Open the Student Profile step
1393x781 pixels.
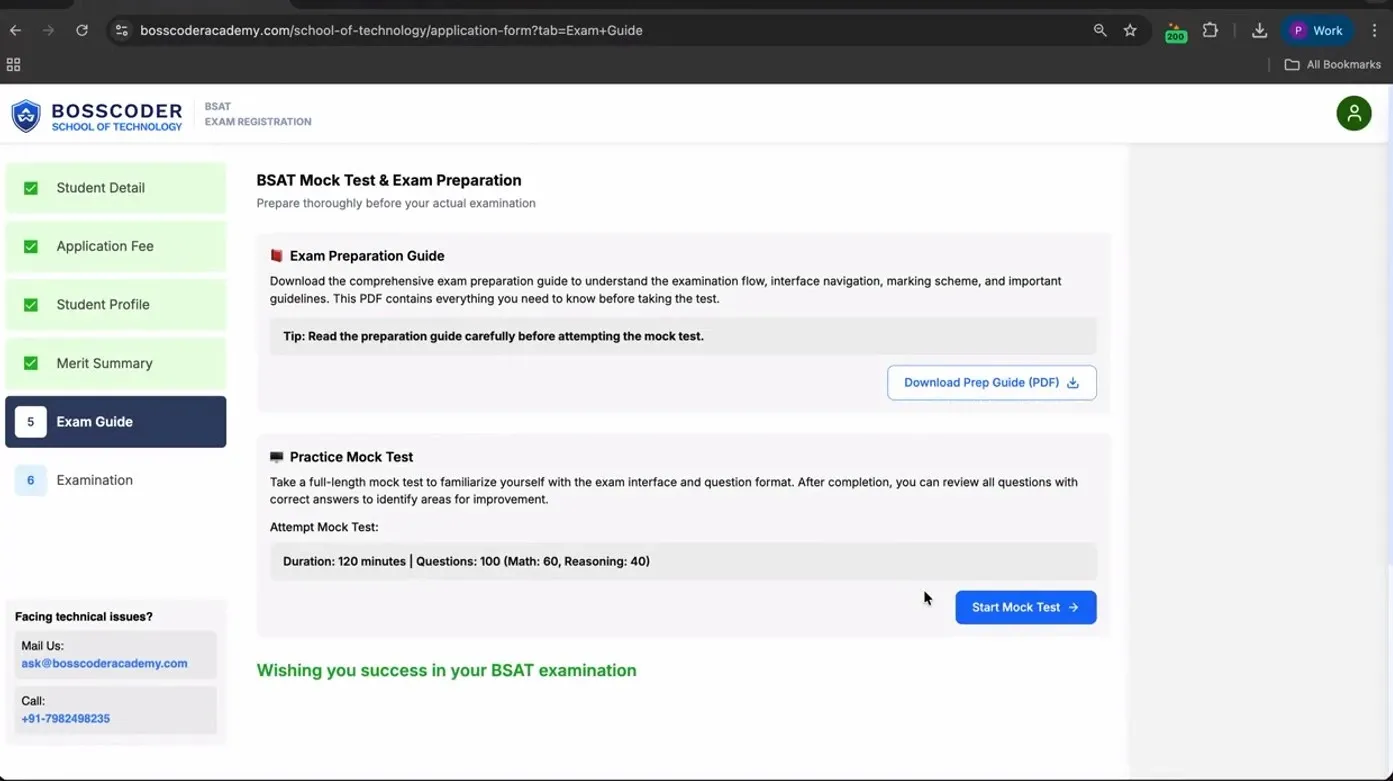[x=116, y=305]
